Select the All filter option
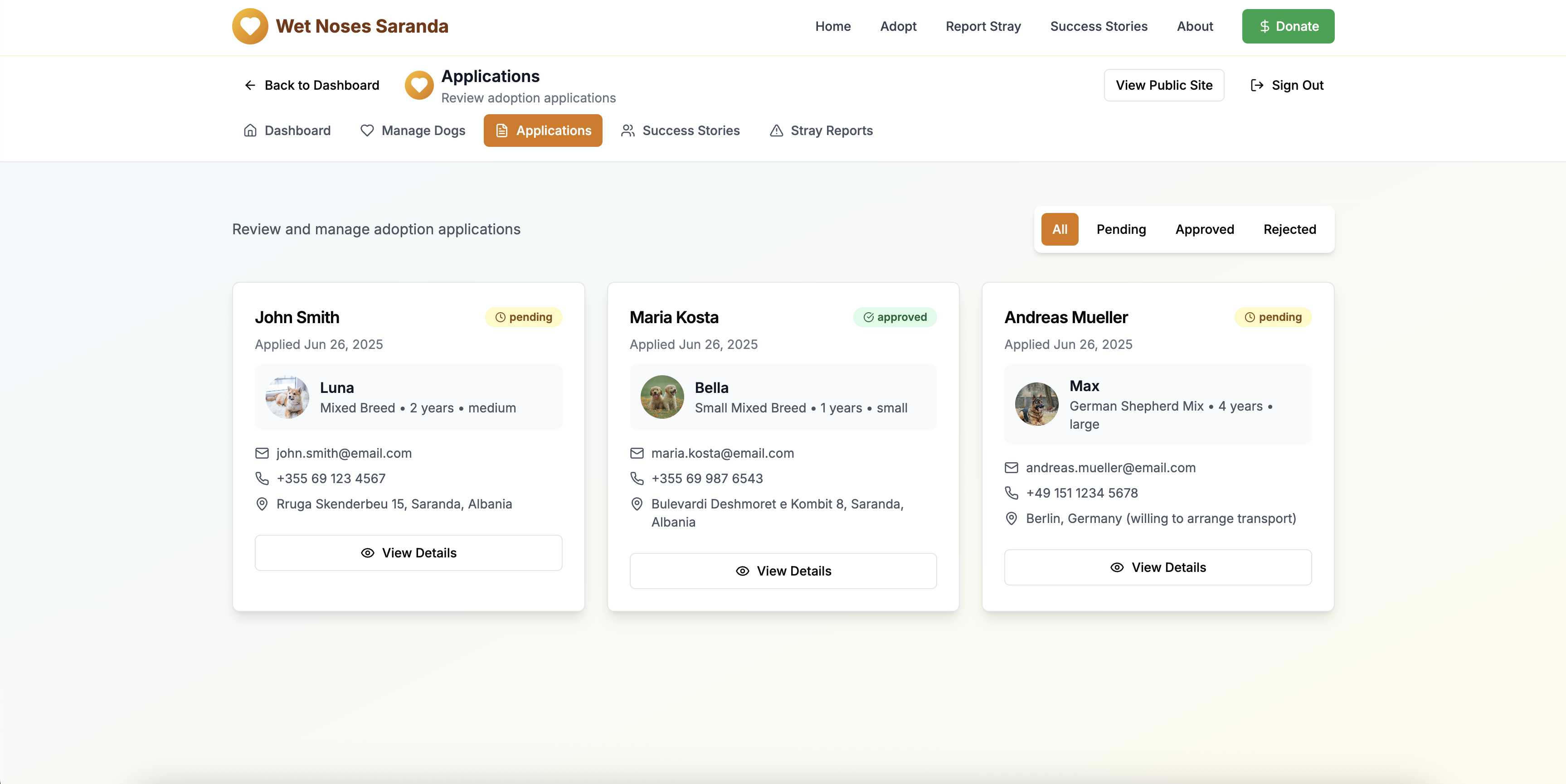This screenshot has height=784, width=1566. (x=1060, y=229)
